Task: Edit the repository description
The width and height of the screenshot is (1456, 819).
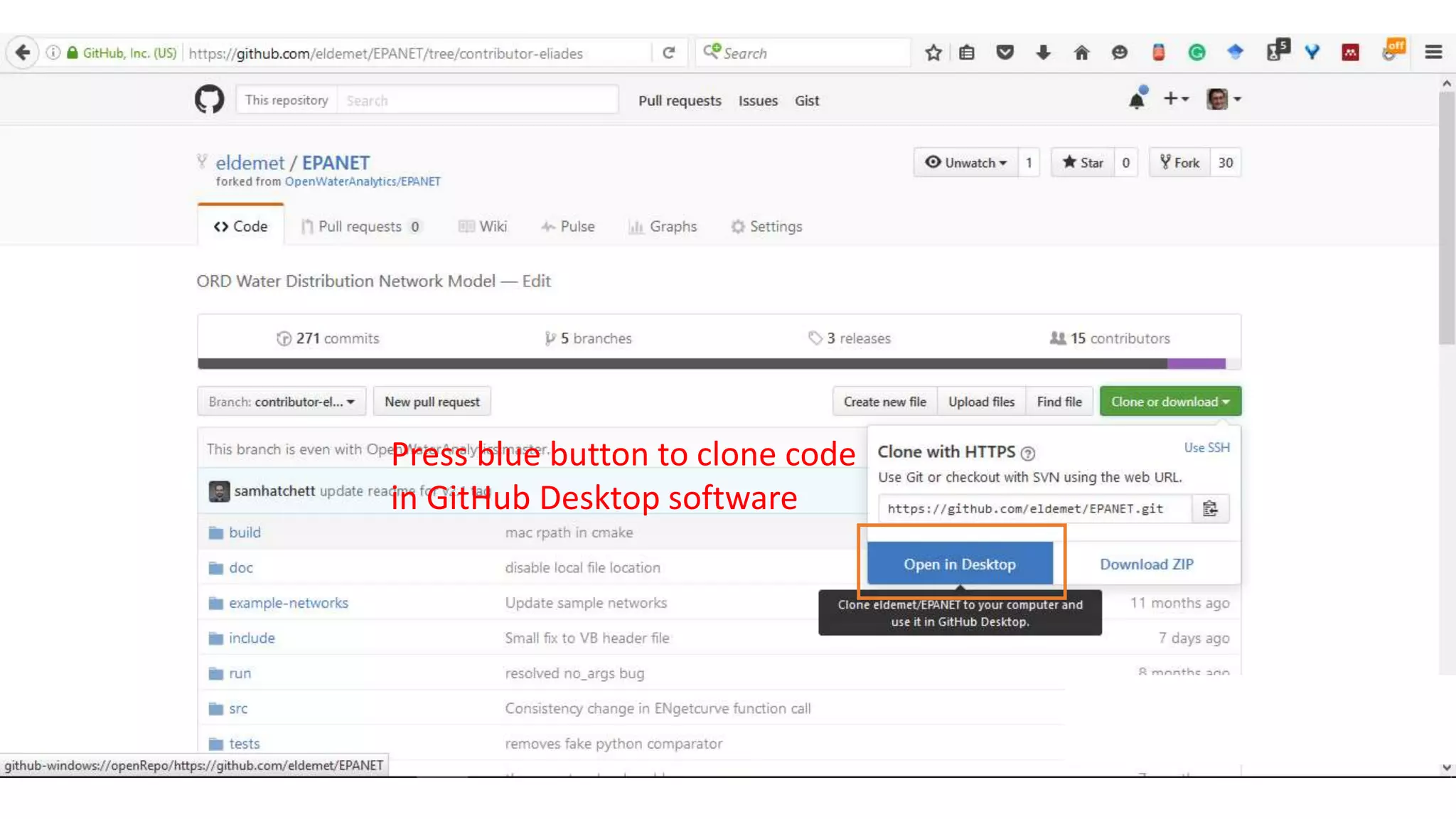Action: pyautogui.click(x=536, y=281)
